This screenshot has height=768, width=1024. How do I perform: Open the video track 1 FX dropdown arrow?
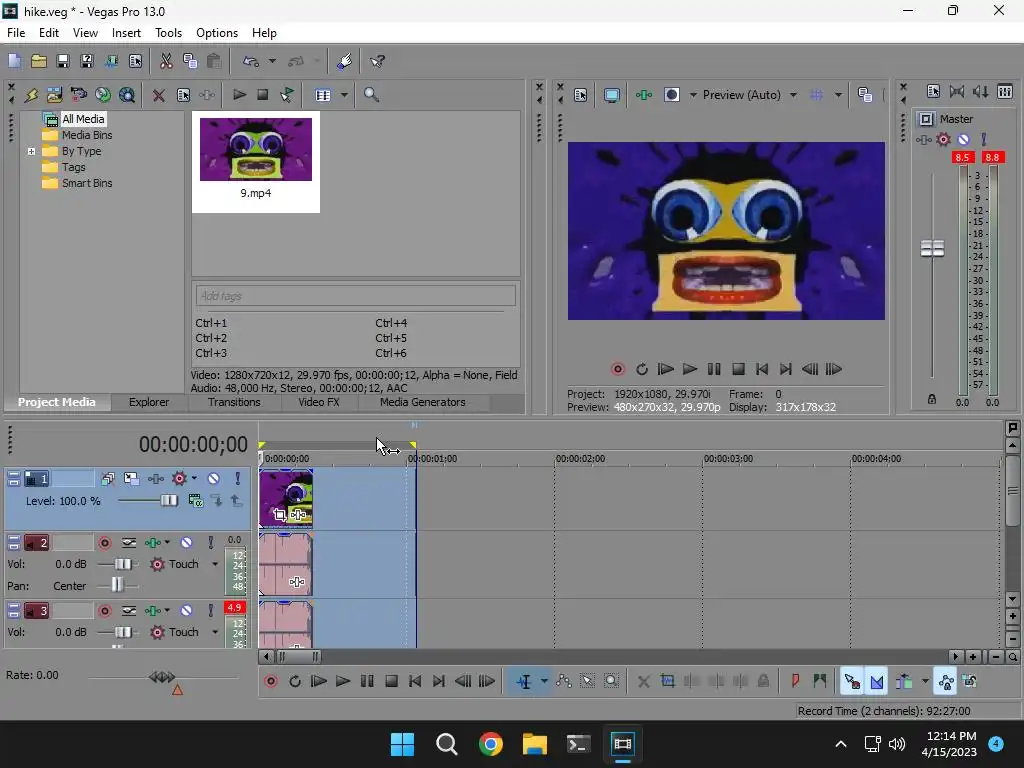click(x=194, y=479)
